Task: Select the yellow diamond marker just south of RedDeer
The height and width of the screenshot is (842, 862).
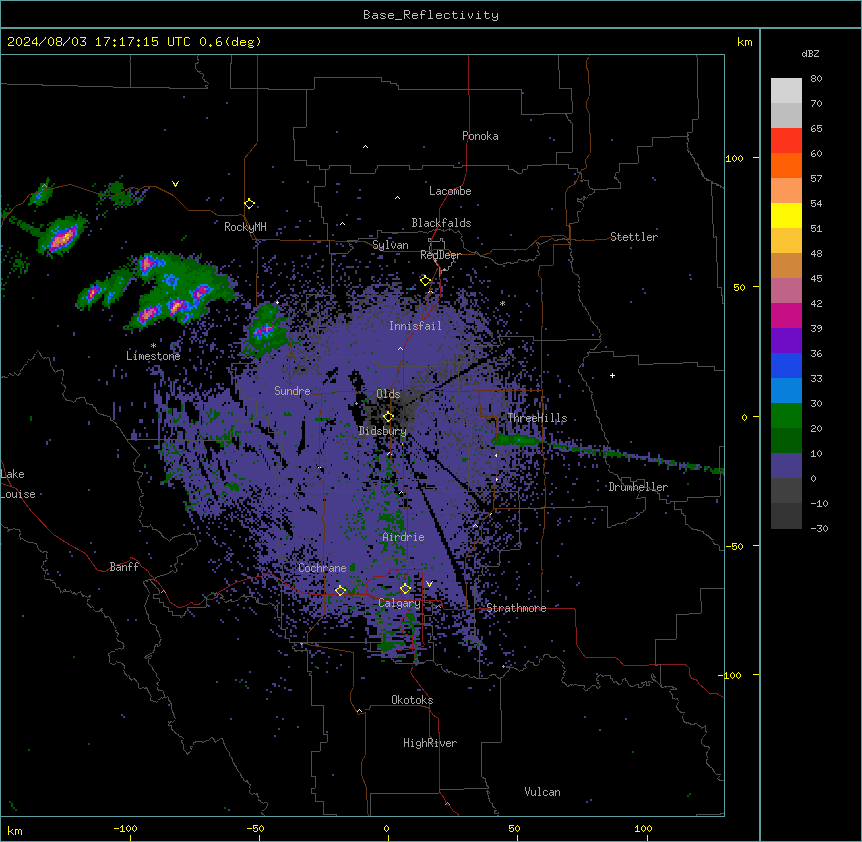Action: [x=425, y=281]
